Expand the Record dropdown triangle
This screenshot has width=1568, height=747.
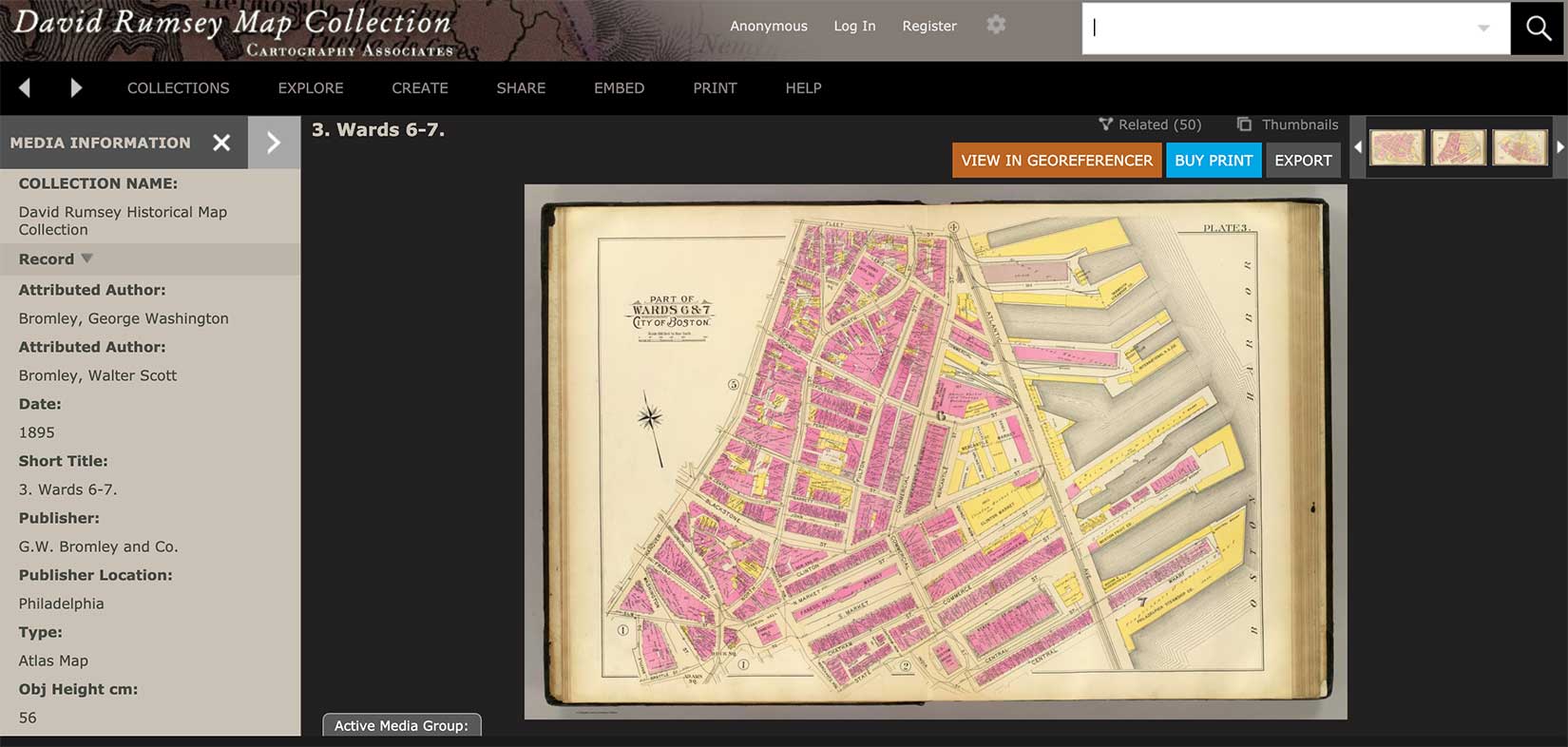point(87,259)
